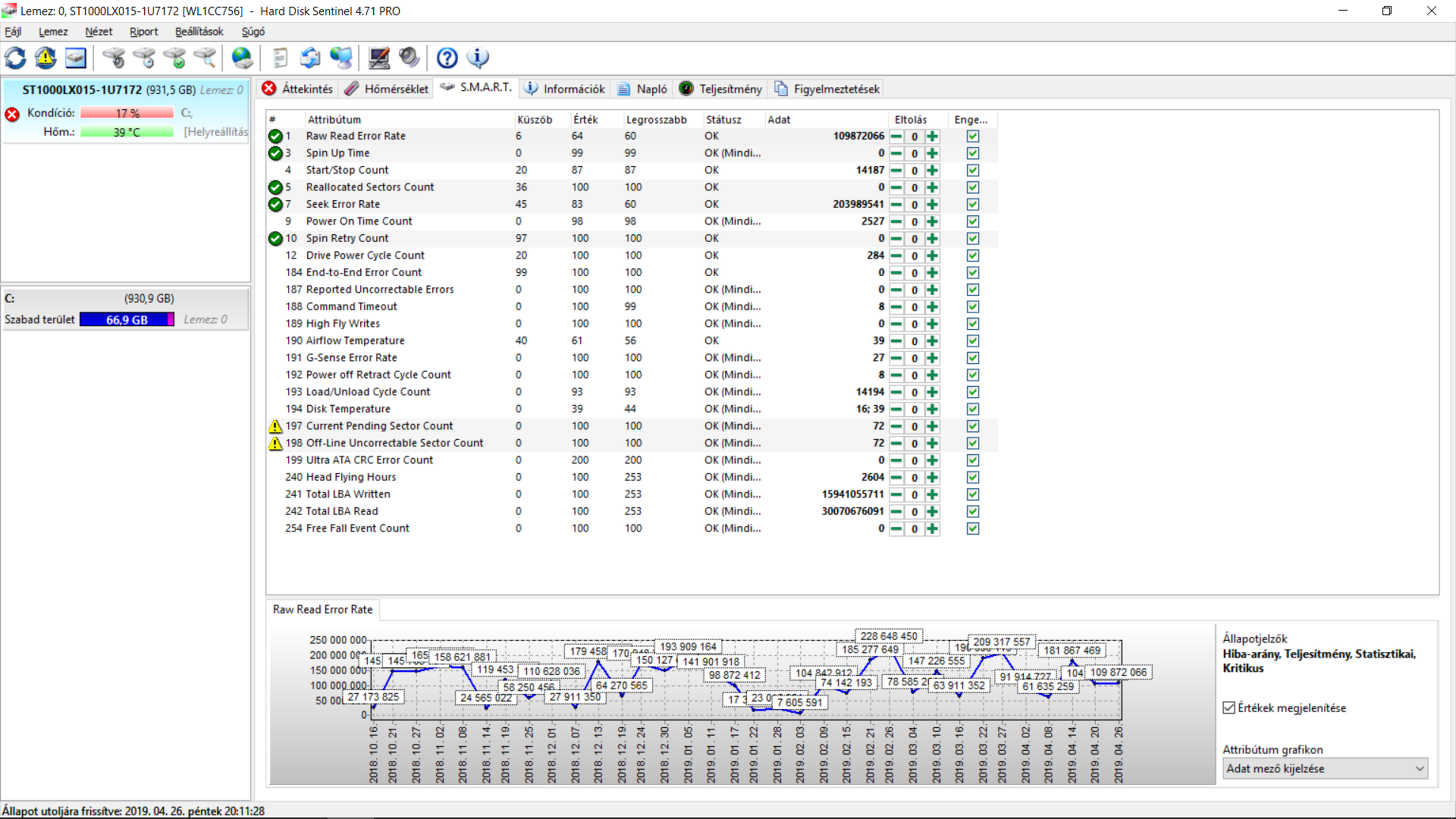Click the blue info bubble toolbar icon

pos(478,58)
